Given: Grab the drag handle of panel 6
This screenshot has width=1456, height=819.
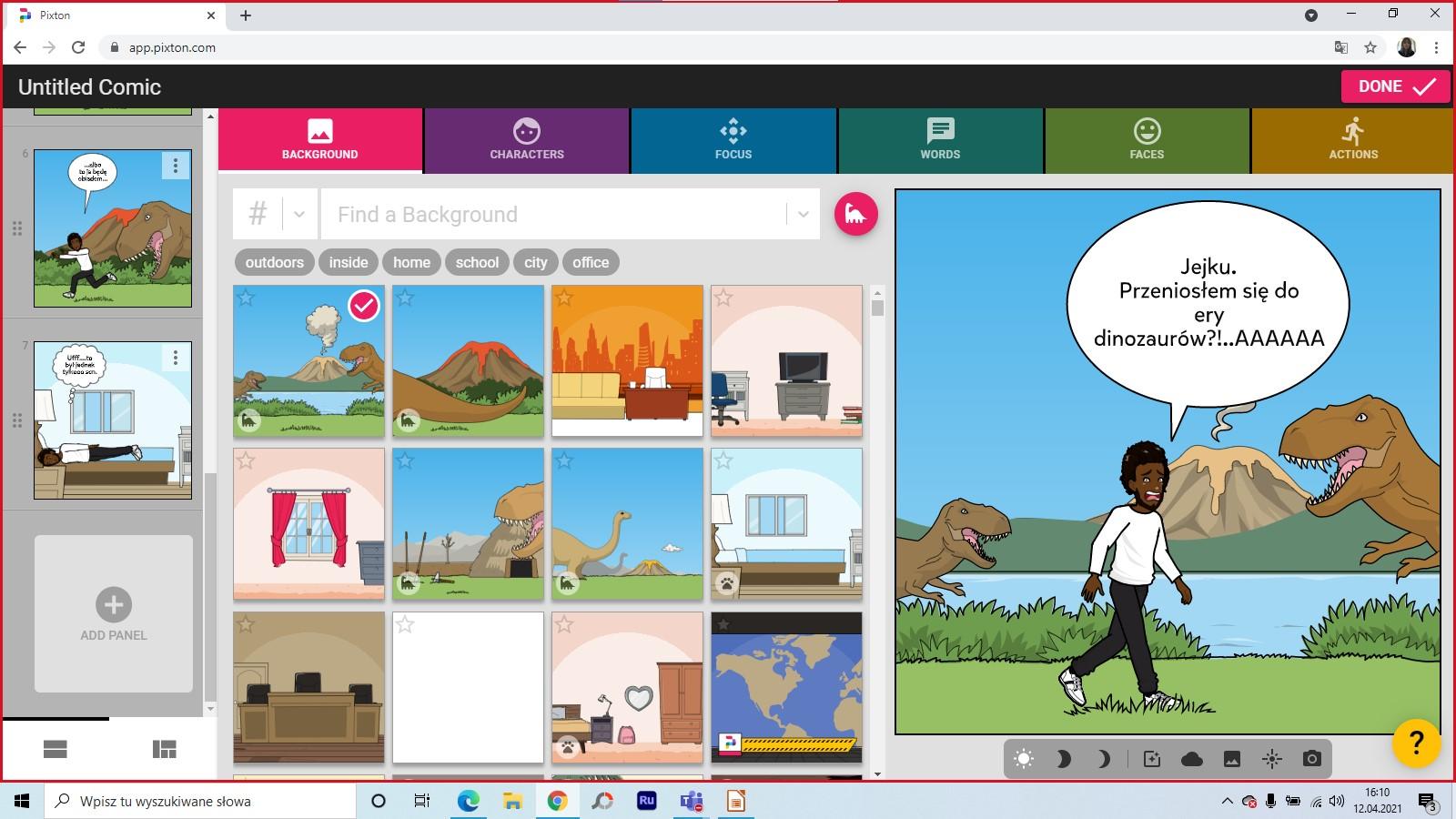Looking at the screenshot, I should click(16, 228).
